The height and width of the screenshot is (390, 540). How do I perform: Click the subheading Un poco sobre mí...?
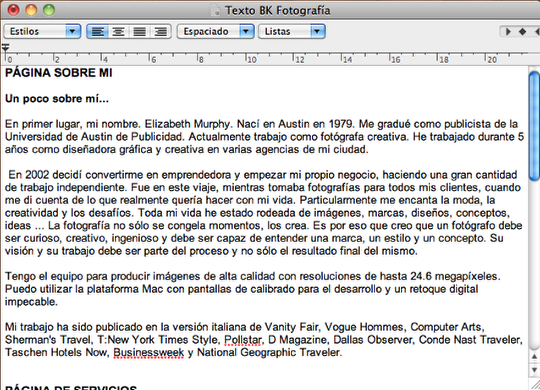(x=57, y=99)
